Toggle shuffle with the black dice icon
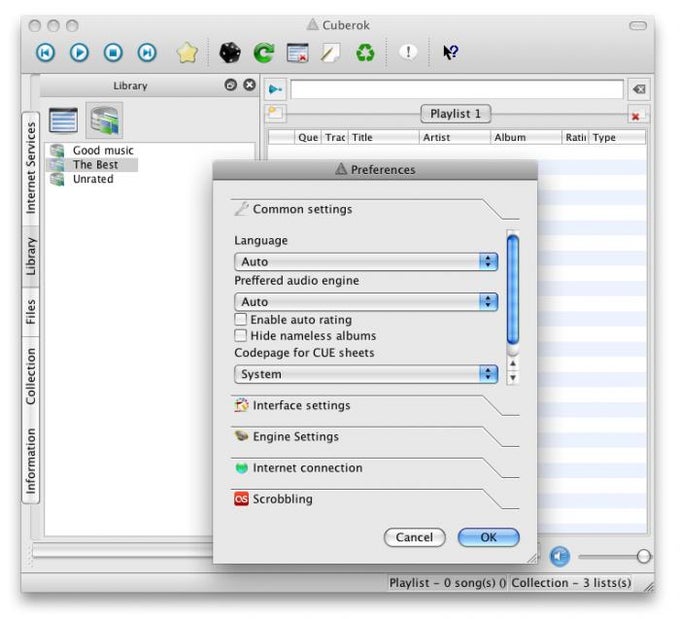680x619 pixels. pyautogui.click(x=230, y=52)
